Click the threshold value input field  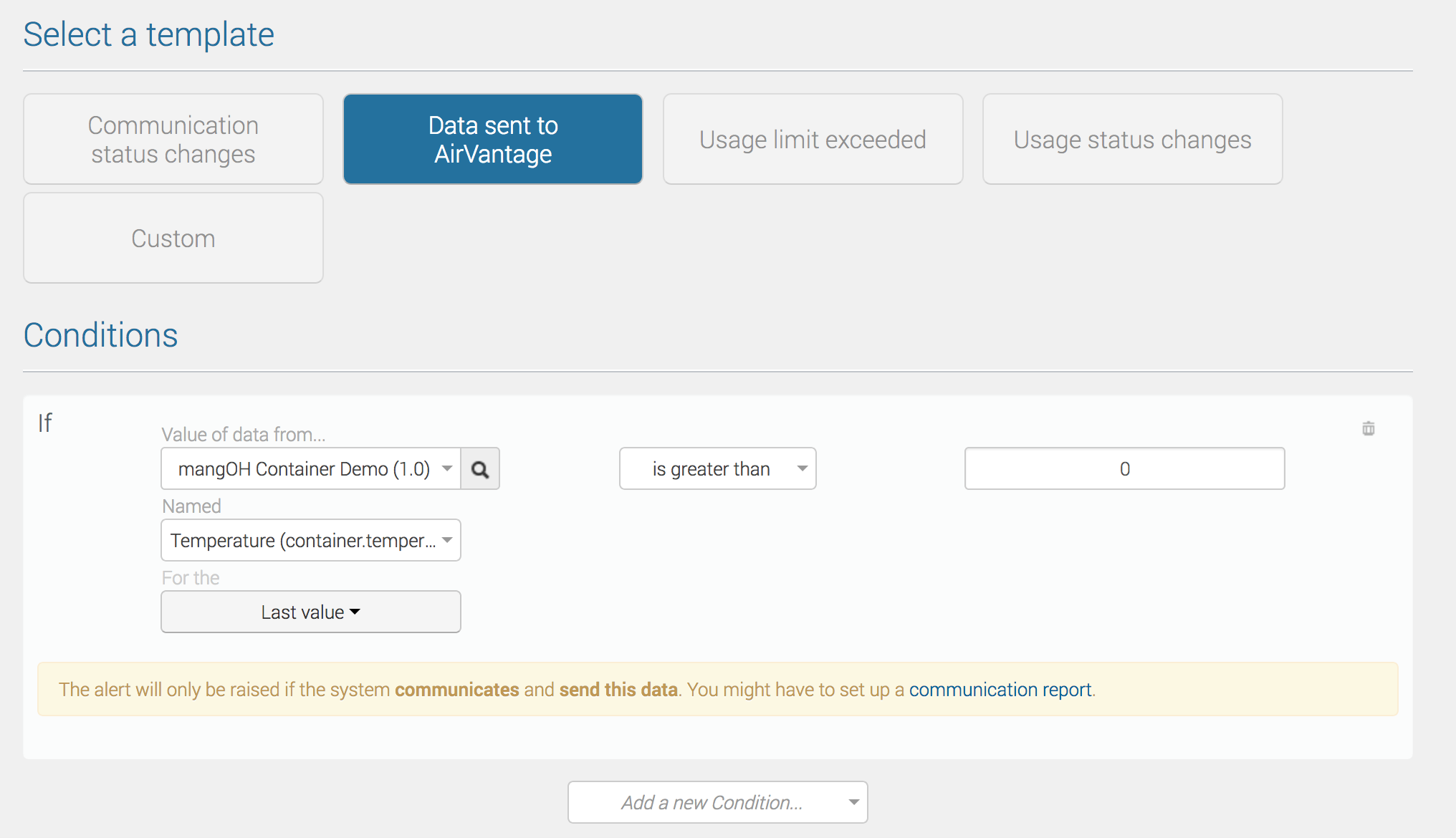(x=1124, y=469)
